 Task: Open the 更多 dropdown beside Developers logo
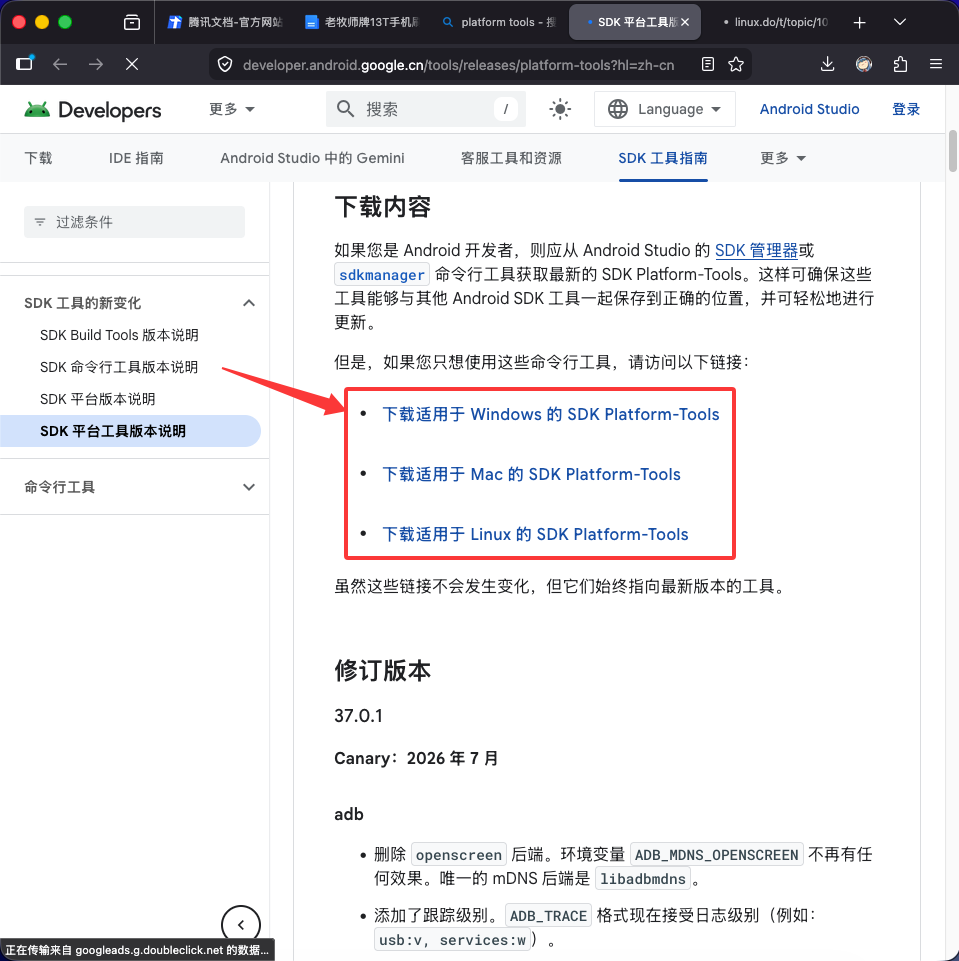tap(231, 109)
